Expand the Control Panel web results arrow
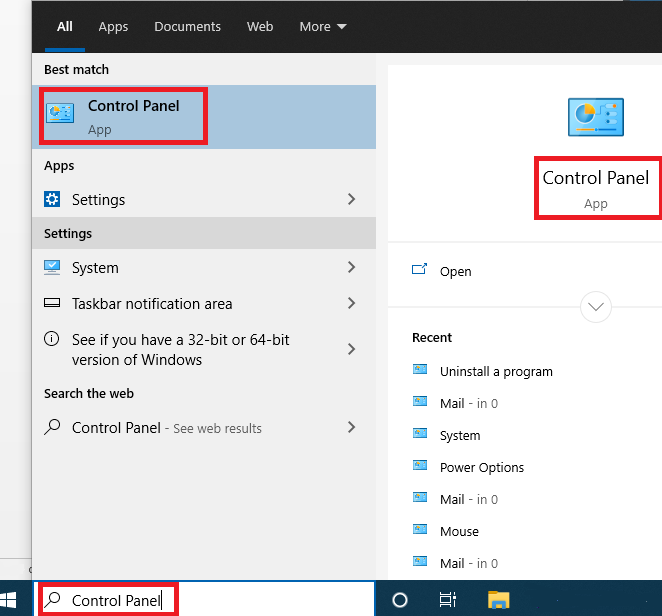This screenshot has width=662, height=616. [x=351, y=427]
